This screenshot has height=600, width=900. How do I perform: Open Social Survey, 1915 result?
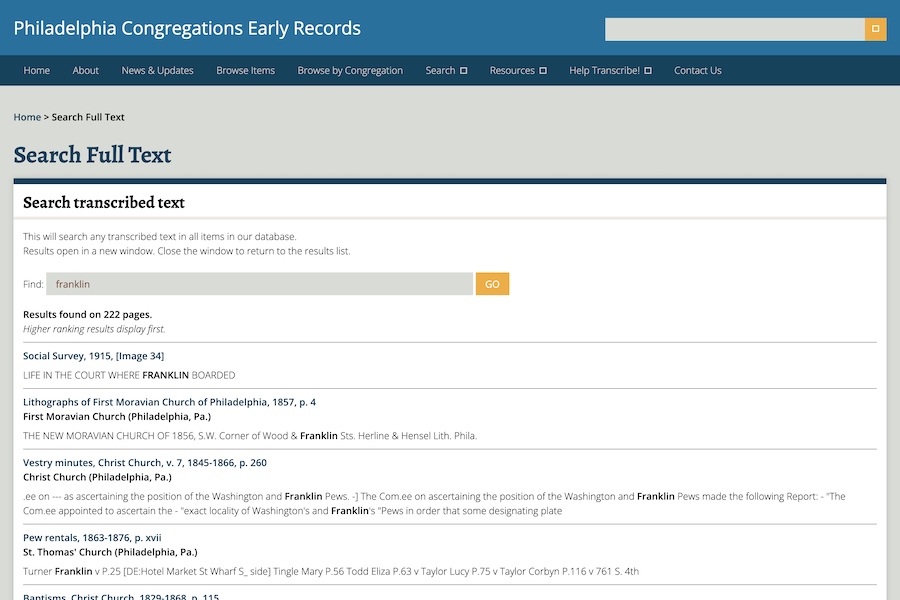[x=93, y=356]
